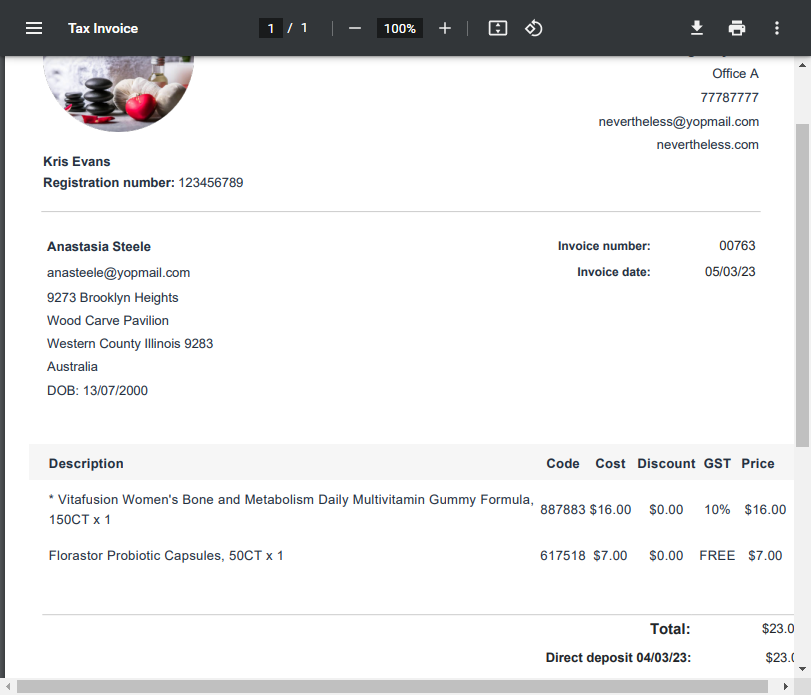The height and width of the screenshot is (695, 811).
Task: Click the scroll down arrow
Action: 802,668
